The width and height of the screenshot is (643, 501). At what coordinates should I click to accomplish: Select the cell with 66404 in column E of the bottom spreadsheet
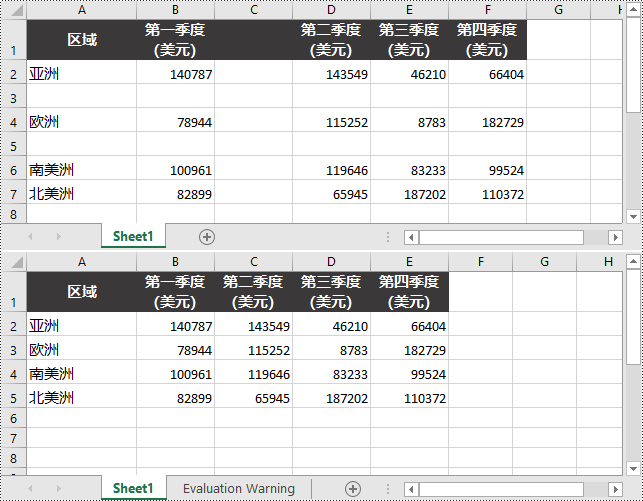click(409, 324)
